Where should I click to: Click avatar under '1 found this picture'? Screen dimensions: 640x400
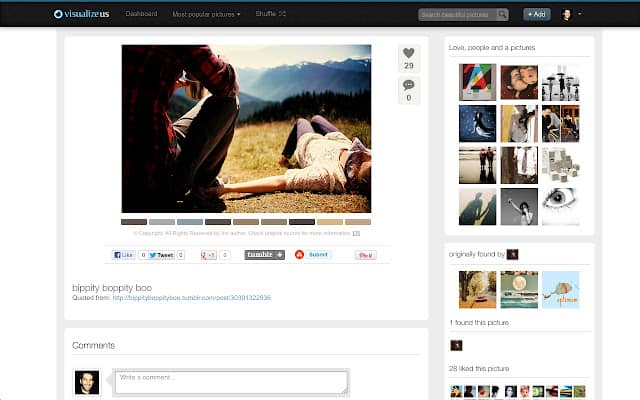tap(456, 346)
